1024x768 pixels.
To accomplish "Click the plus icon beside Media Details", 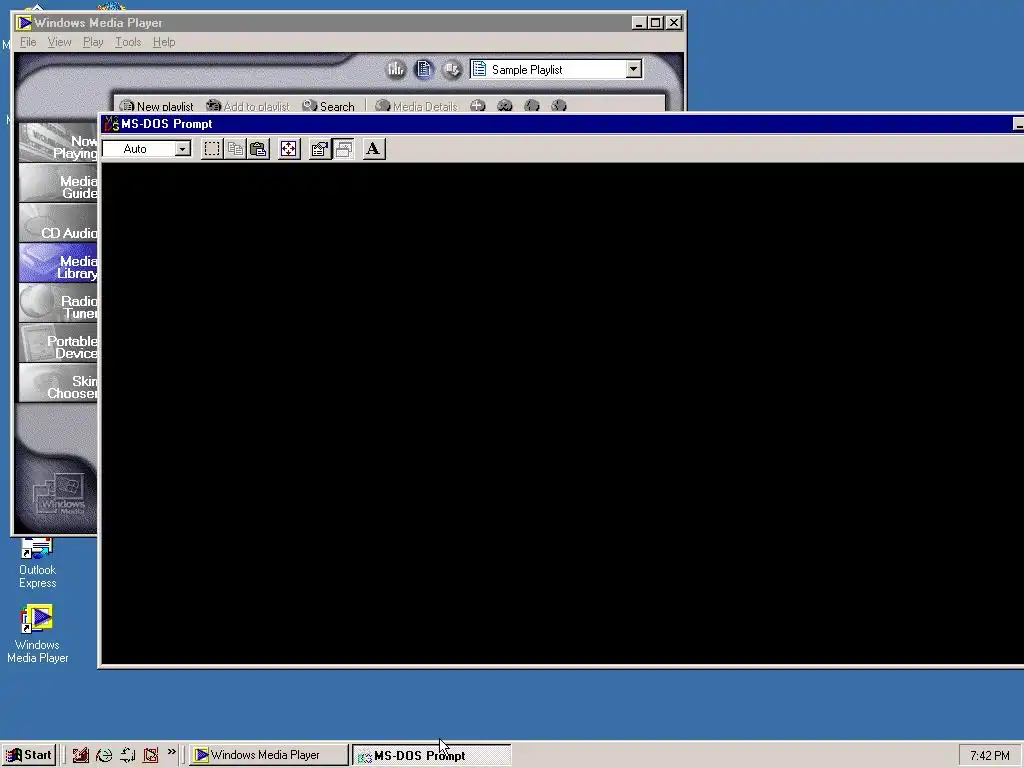I will click(x=477, y=106).
